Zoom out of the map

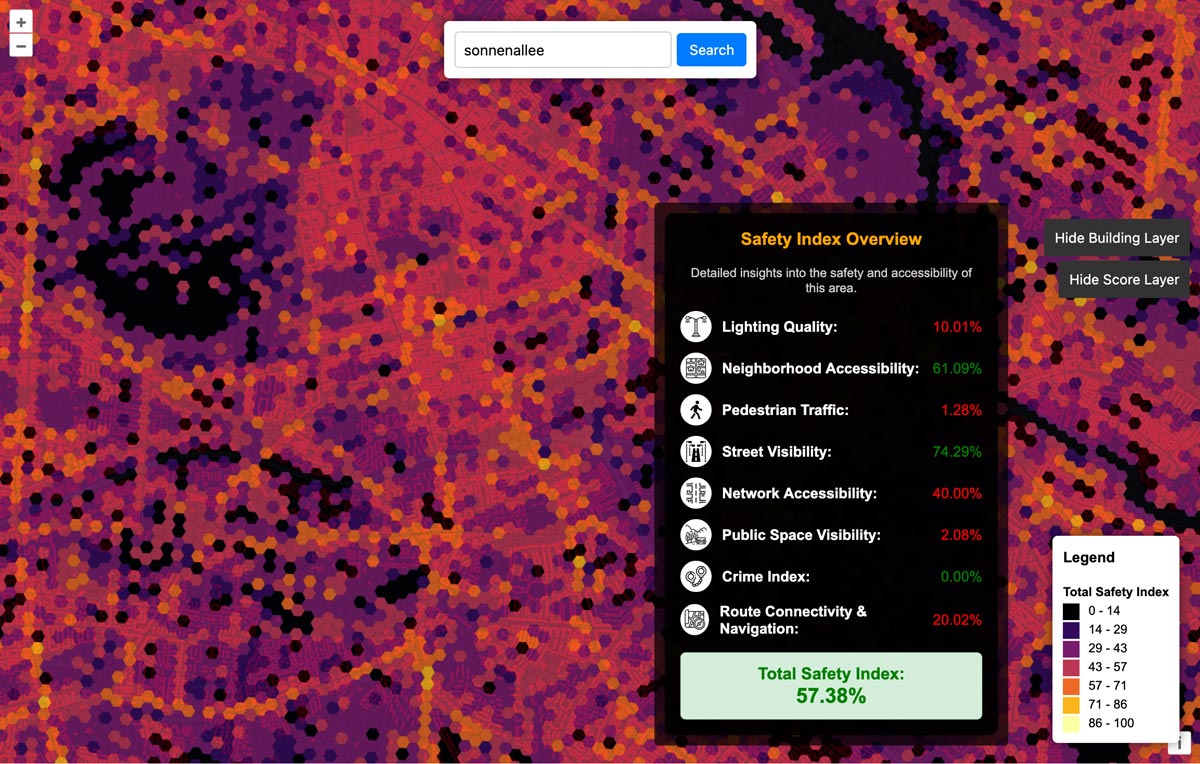[21, 46]
